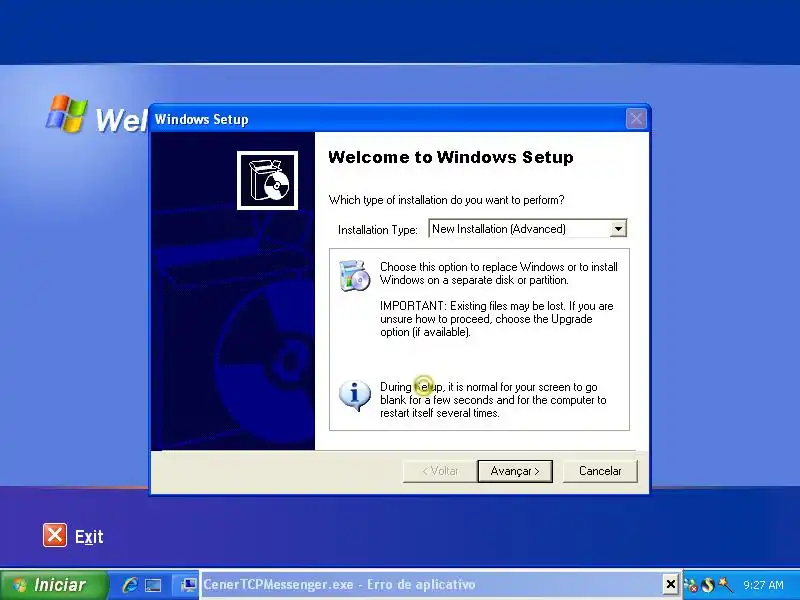Viewport: 800px width, 600px height.
Task: Click the Cancelar button
Action: tap(600, 471)
